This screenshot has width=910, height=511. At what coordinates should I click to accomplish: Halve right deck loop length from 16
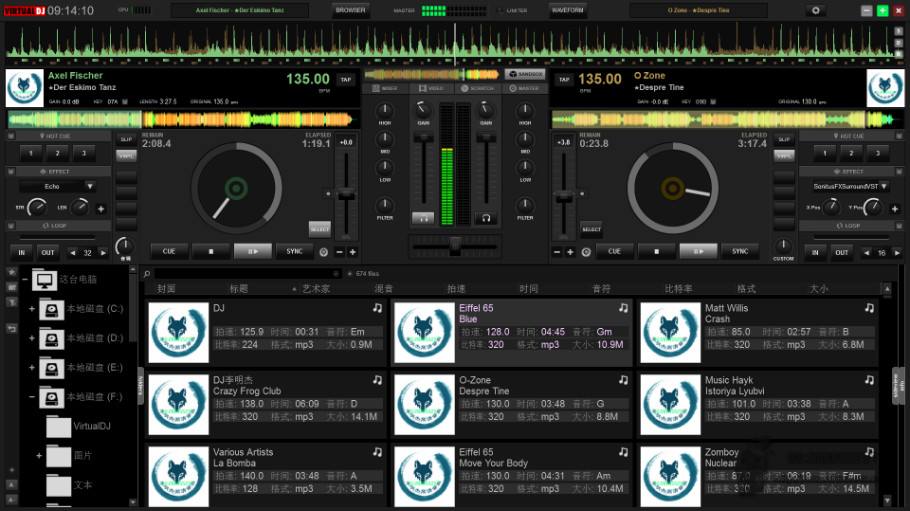[866, 253]
